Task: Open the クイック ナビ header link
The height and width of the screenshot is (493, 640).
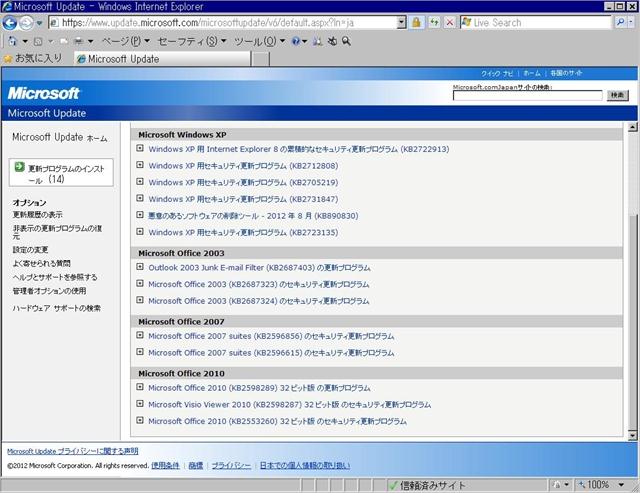Action: coord(497,73)
